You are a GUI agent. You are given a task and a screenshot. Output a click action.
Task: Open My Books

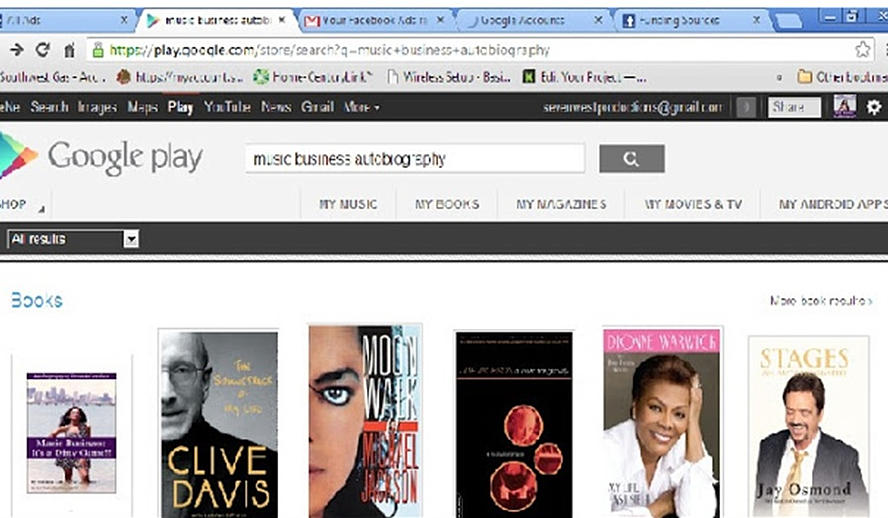click(447, 204)
